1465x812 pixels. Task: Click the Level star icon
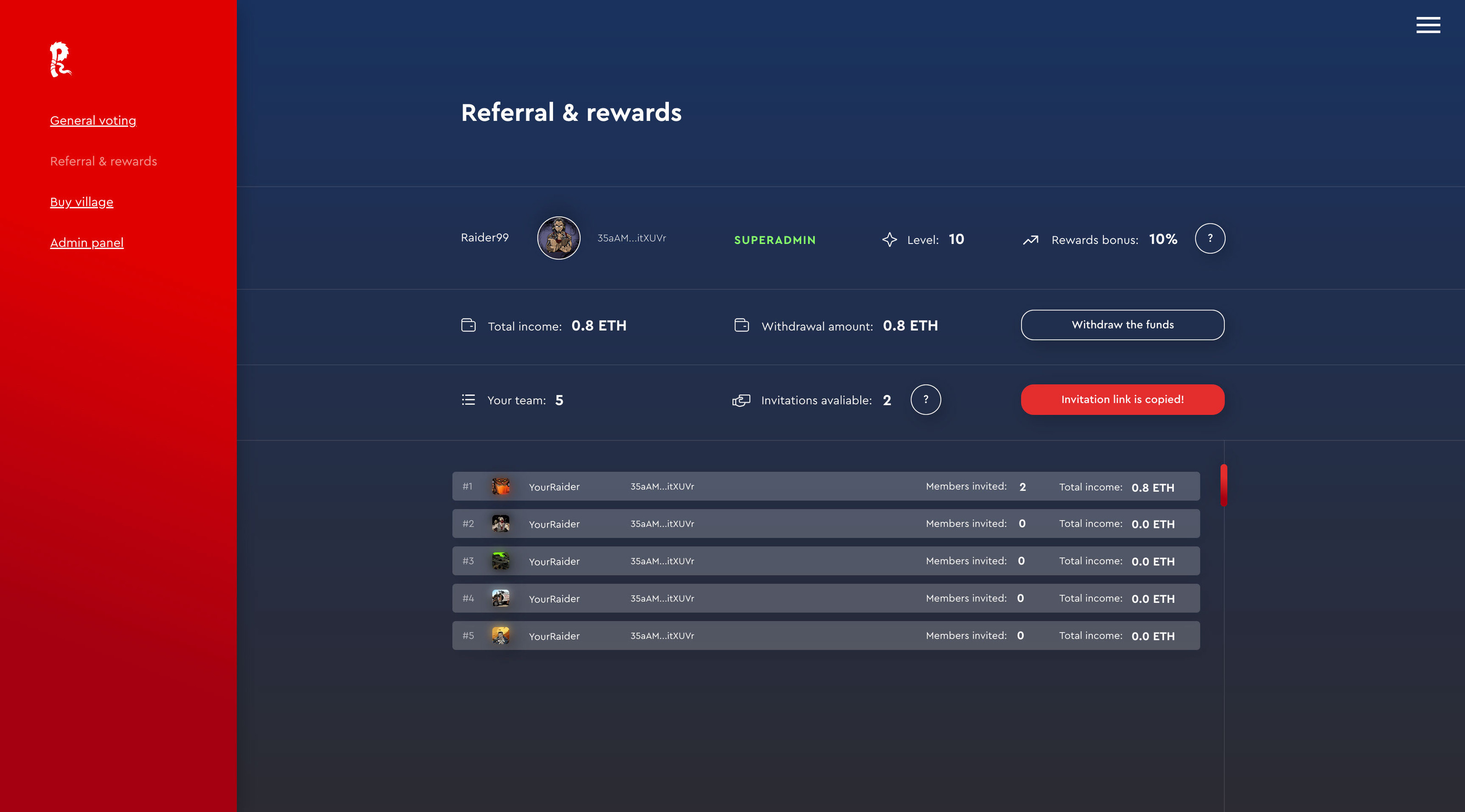[890, 239]
